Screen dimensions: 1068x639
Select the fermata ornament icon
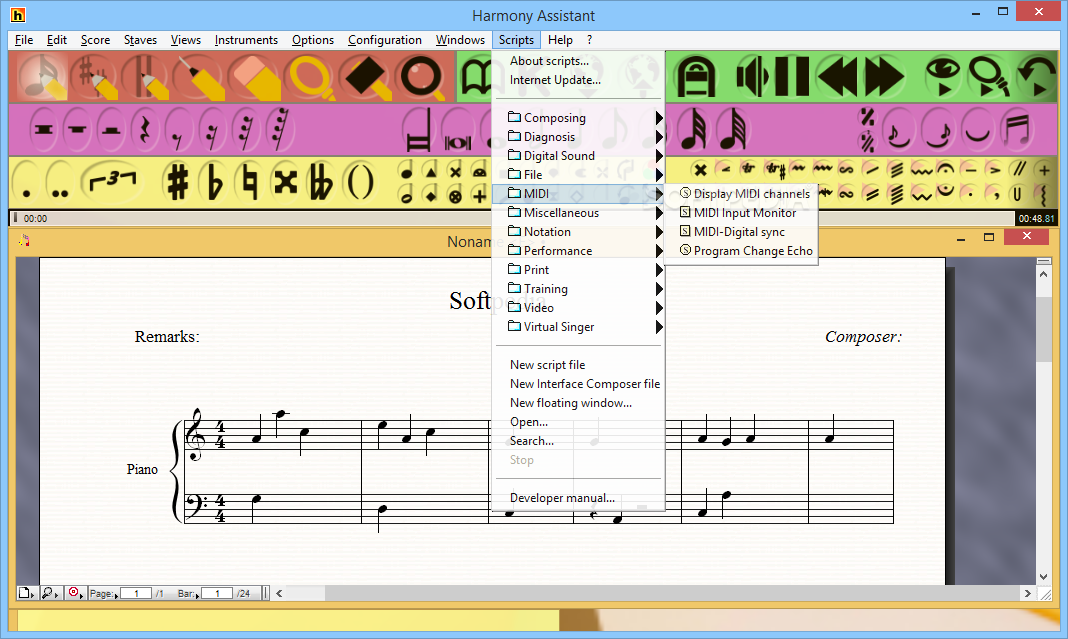[x=945, y=169]
